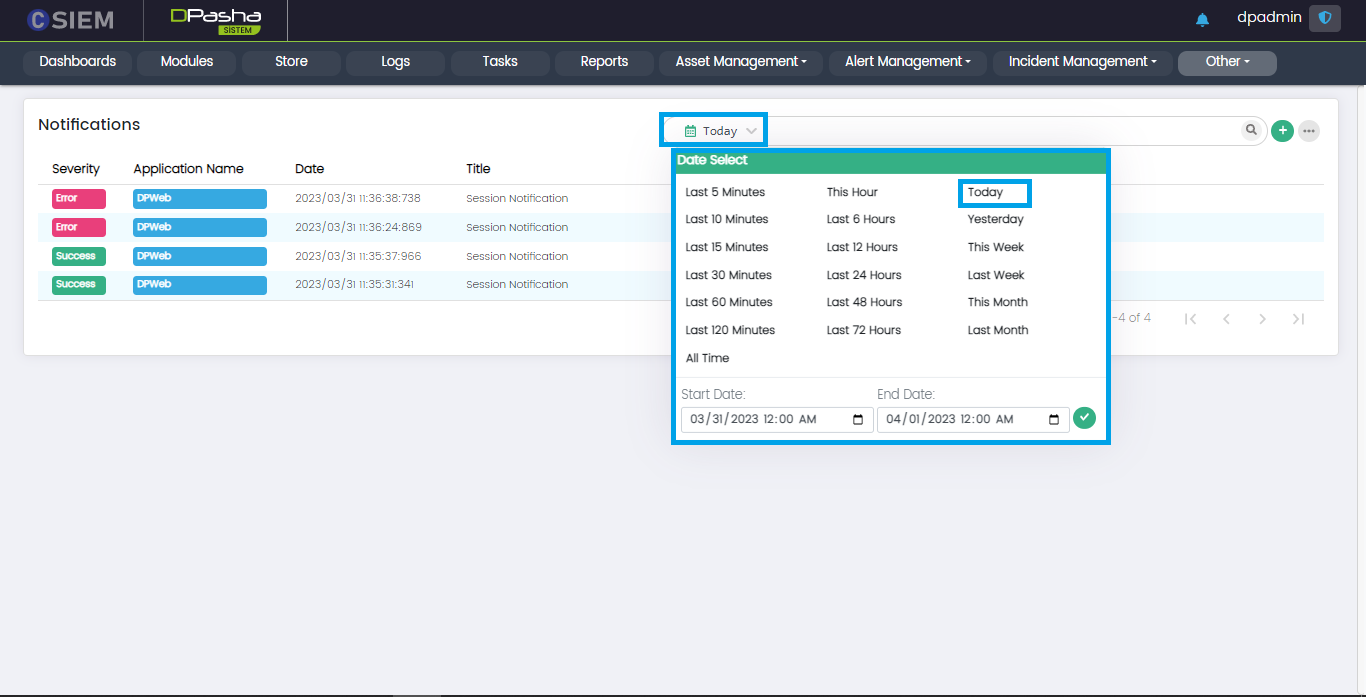Click the Start Date input field
Viewport: 1366px width, 697px height.
(x=760, y=420)
